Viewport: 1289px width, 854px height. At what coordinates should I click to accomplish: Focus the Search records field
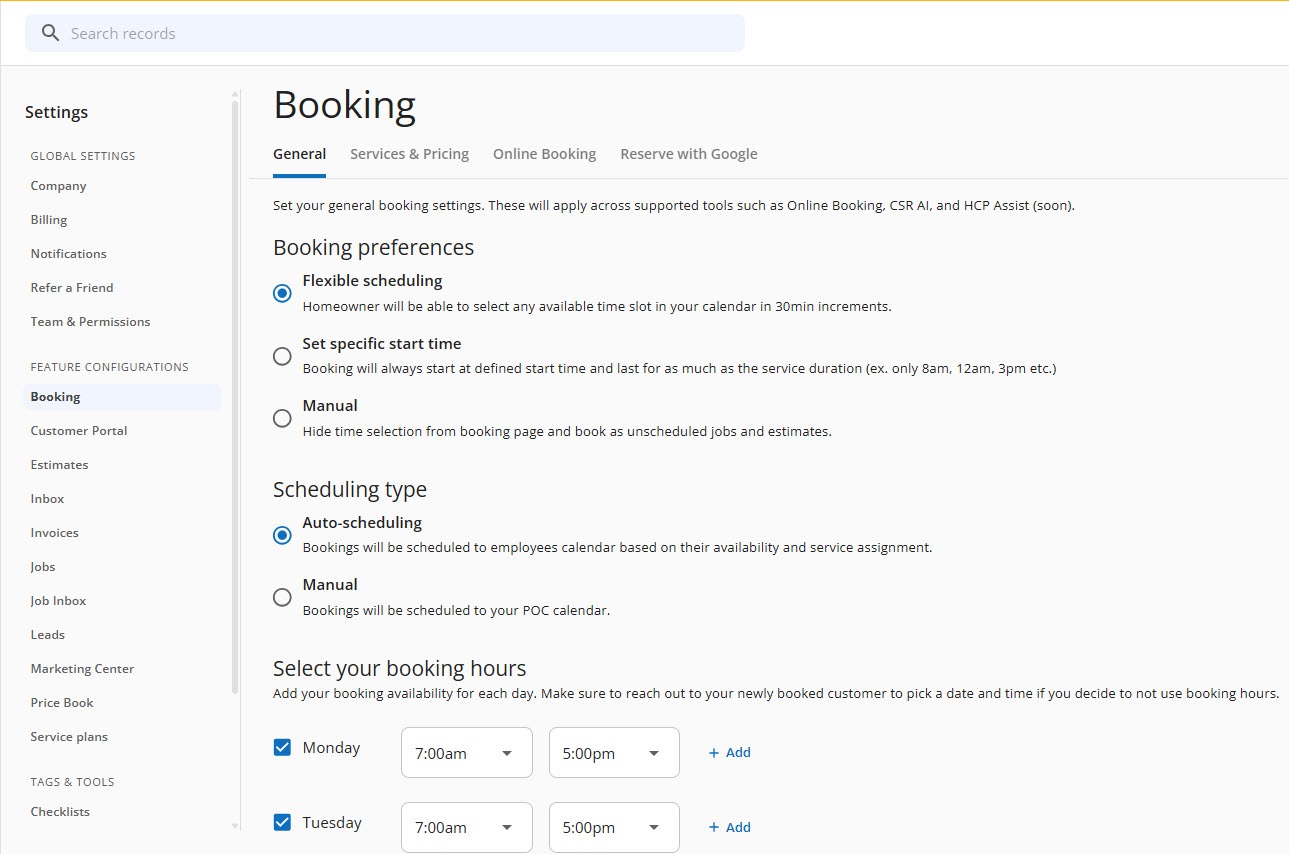[x=385, y=33]
